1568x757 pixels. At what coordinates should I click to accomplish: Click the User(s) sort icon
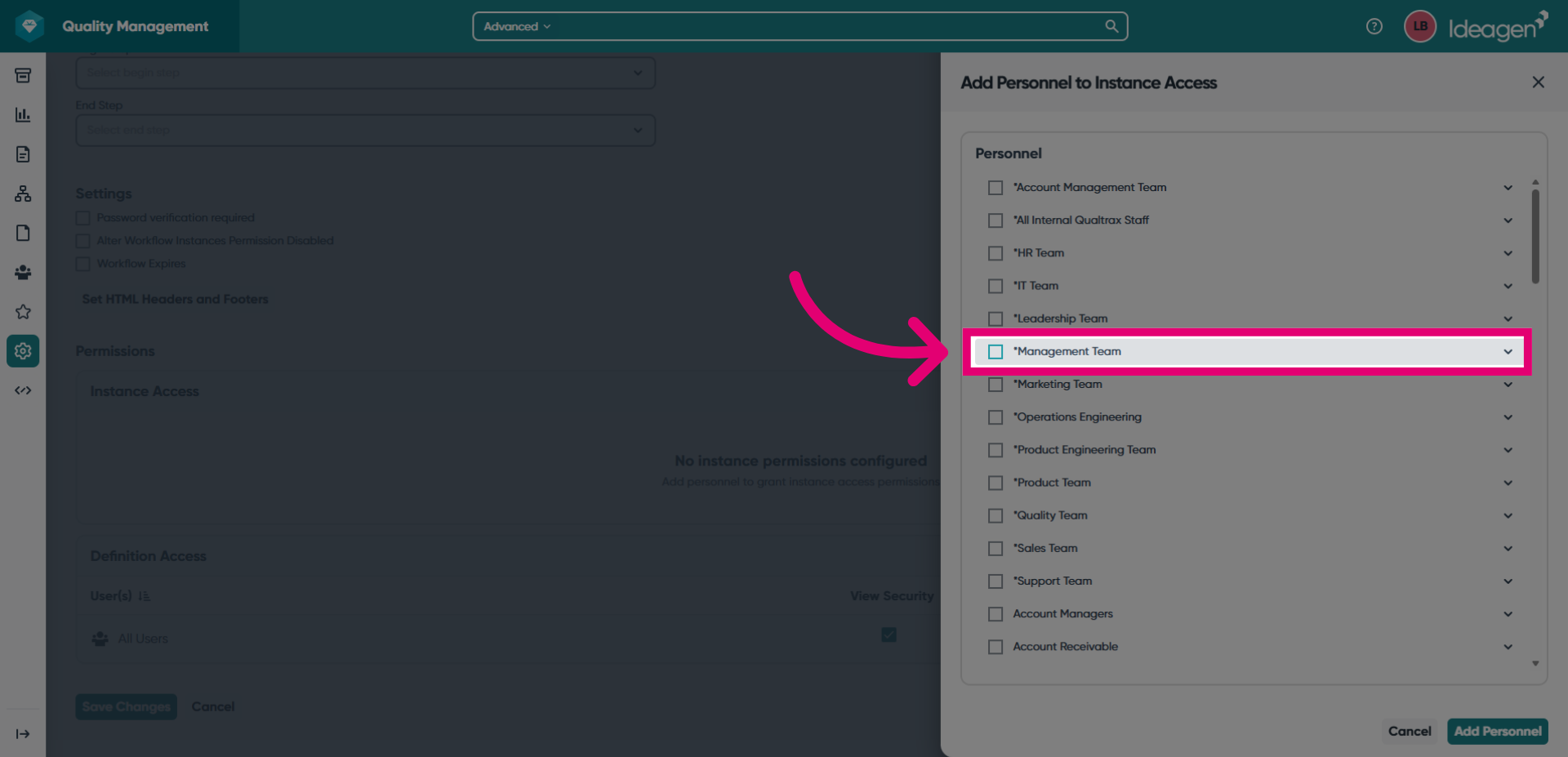click(x=145, y=596)
